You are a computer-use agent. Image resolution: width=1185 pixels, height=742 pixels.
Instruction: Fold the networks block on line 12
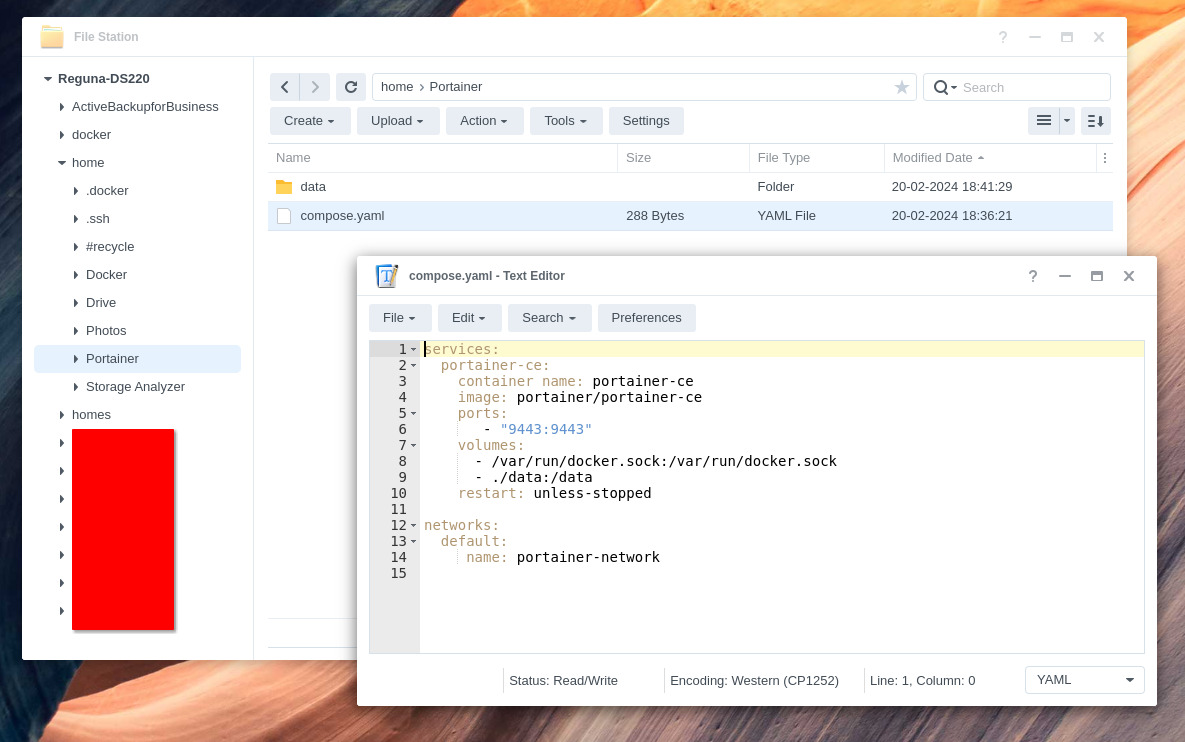tap(413, 525)
